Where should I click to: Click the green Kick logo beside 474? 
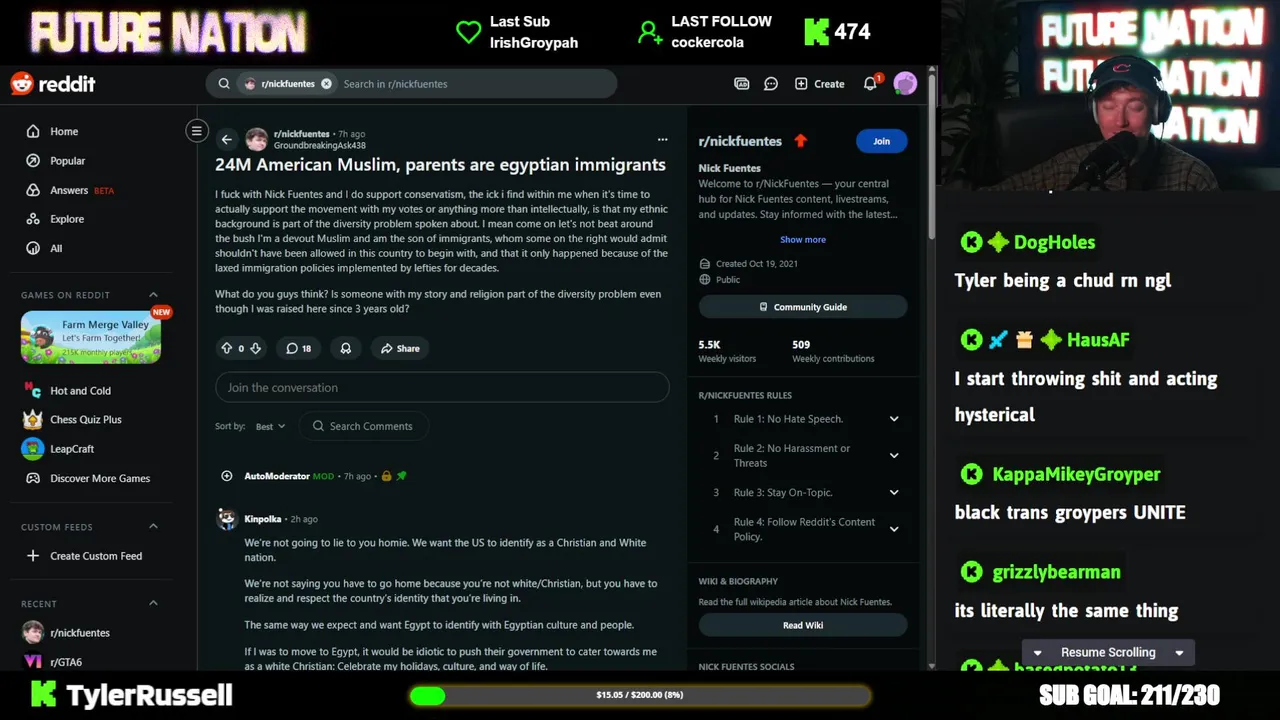tap(816, 32)
